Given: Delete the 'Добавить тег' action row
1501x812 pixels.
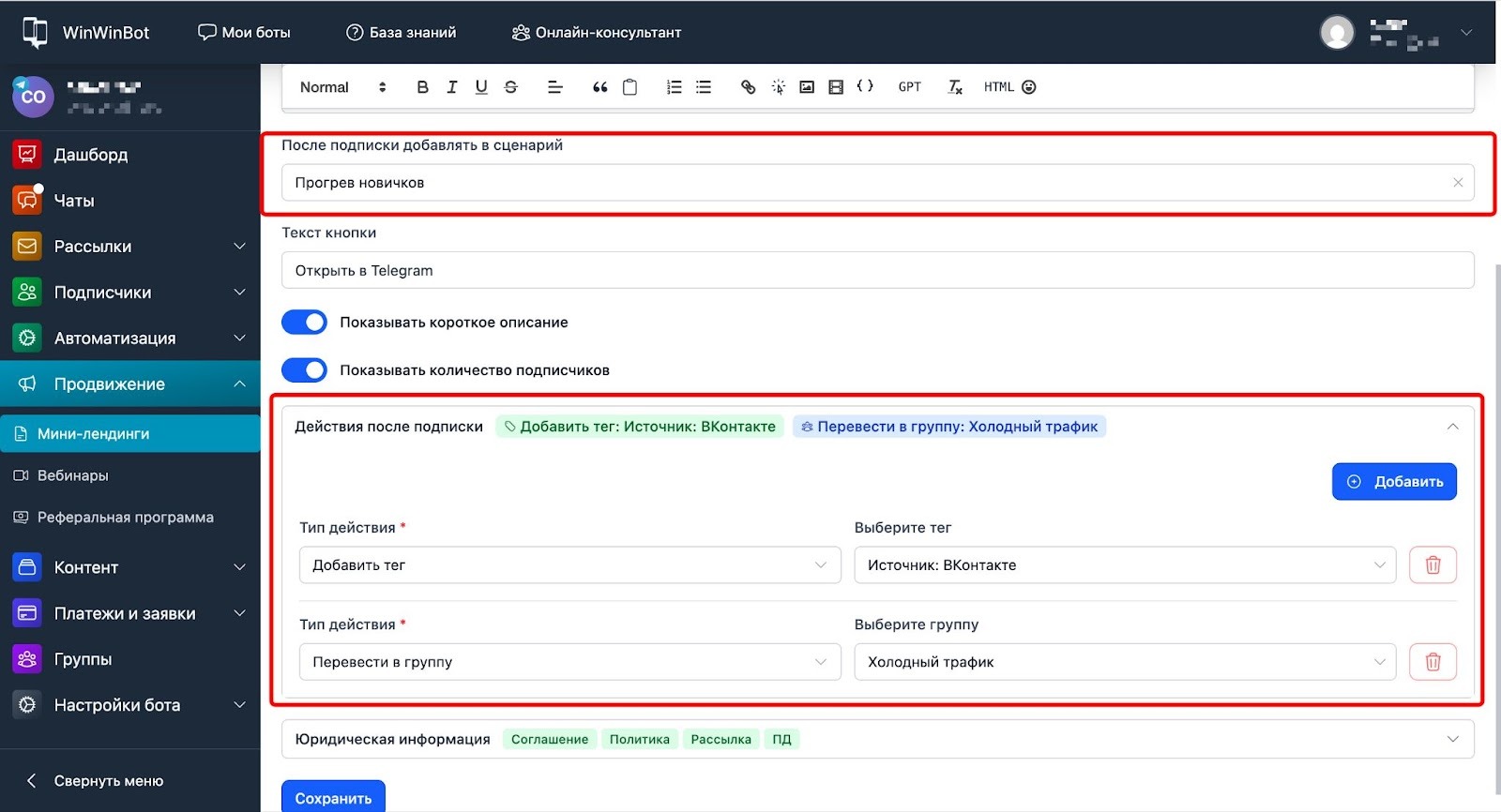Looking at the screenshot, I should pos(1433,565).
